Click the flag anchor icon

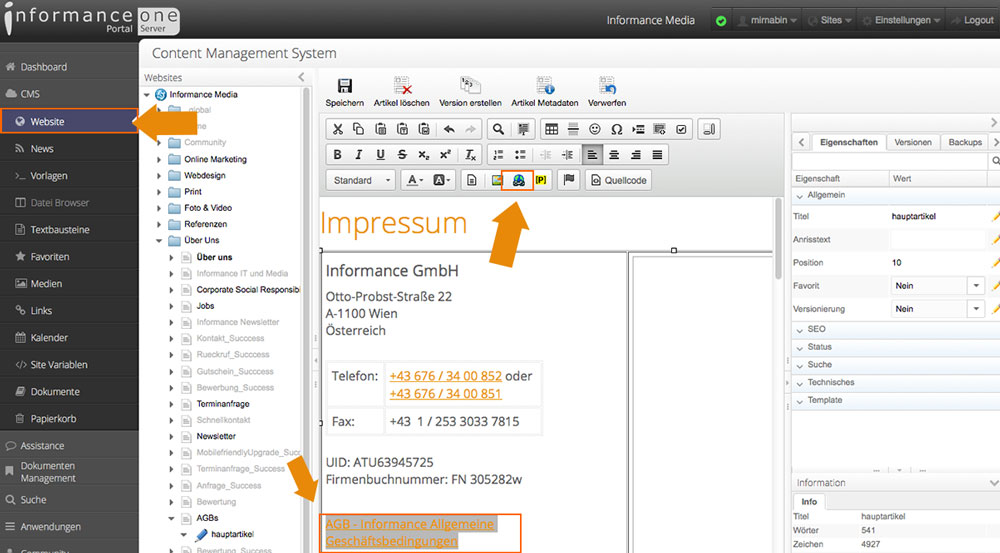(x=569, y=181)
